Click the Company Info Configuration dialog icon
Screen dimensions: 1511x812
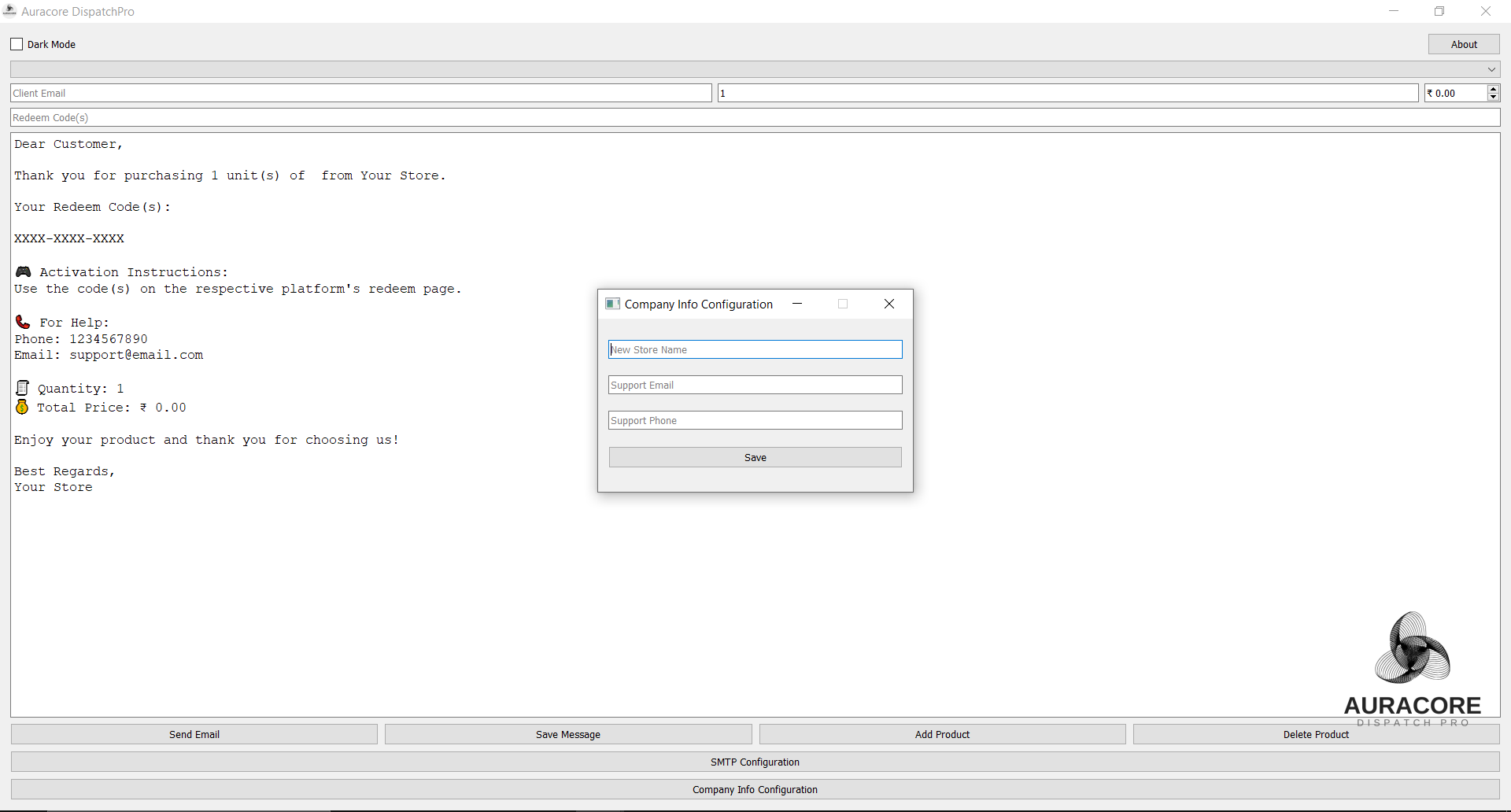pyautogui.click(x=613, y=304)
